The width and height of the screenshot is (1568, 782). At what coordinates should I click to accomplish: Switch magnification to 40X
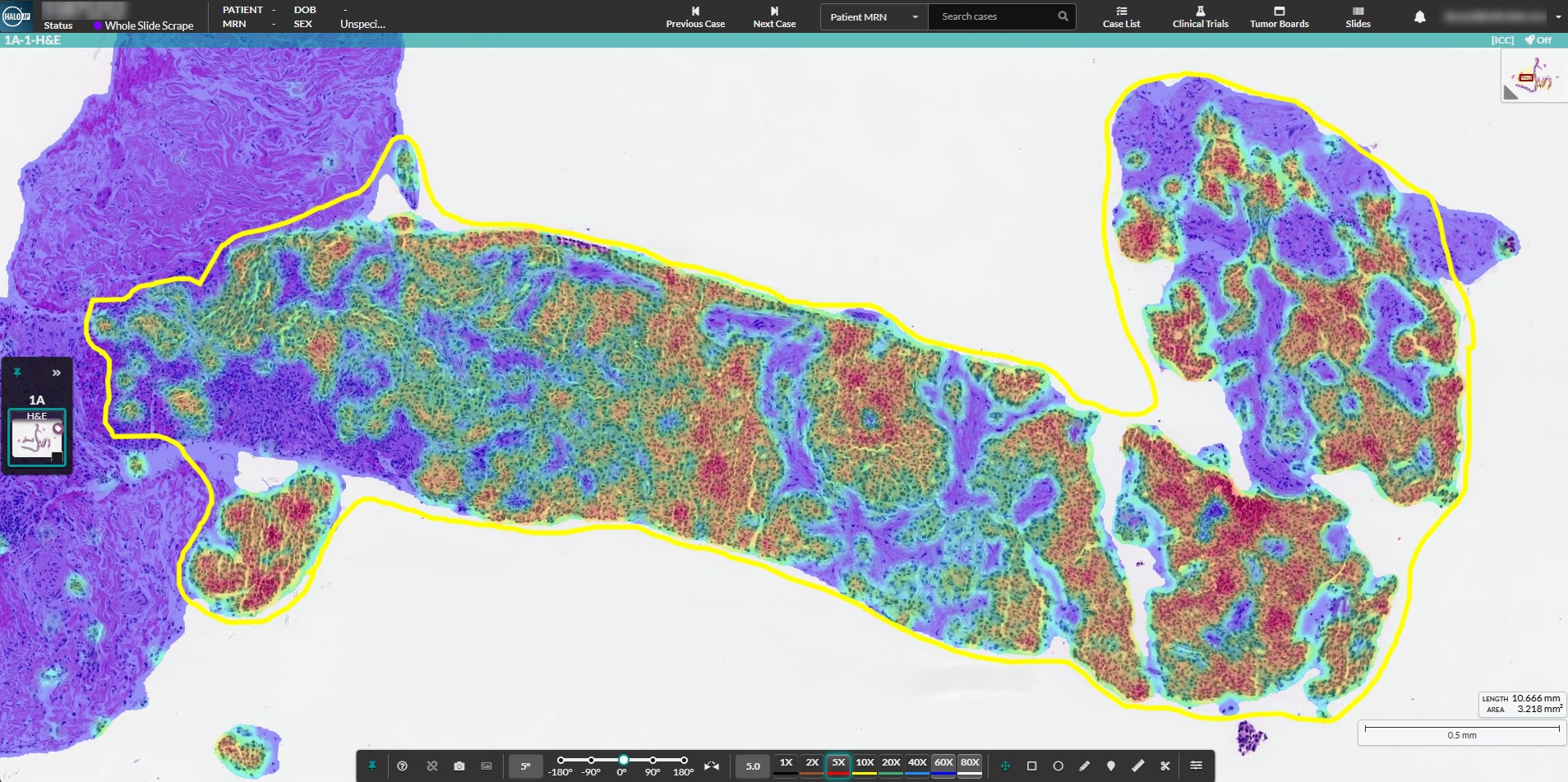tap(917, 765)
